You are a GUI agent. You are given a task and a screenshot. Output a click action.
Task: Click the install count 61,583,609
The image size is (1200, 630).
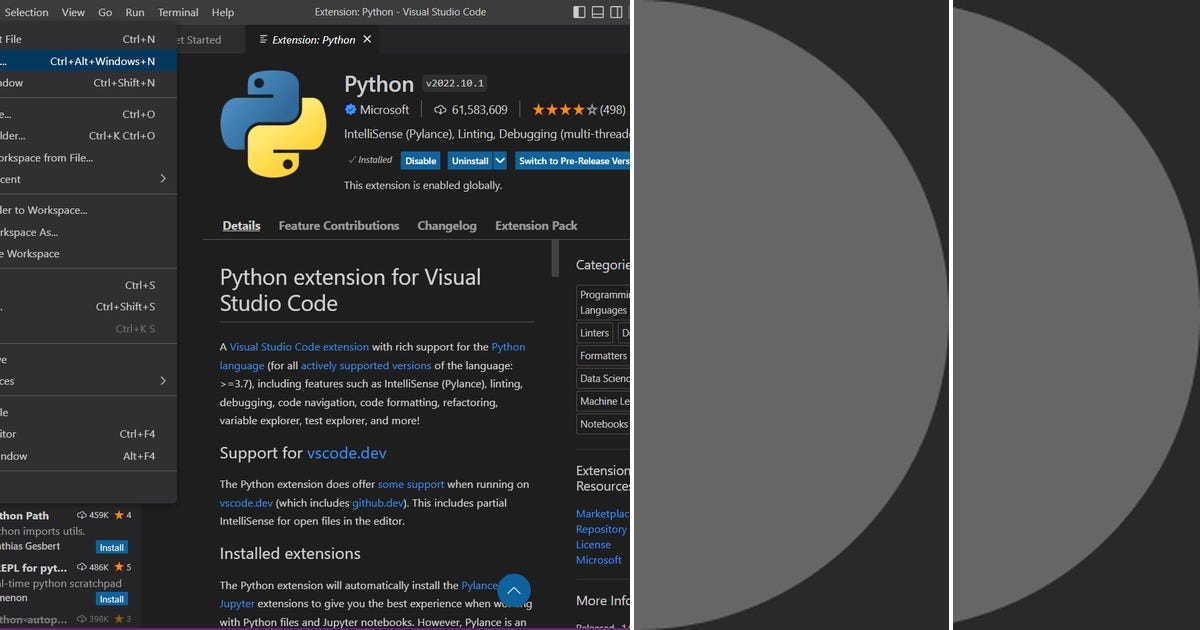(471, 110)
